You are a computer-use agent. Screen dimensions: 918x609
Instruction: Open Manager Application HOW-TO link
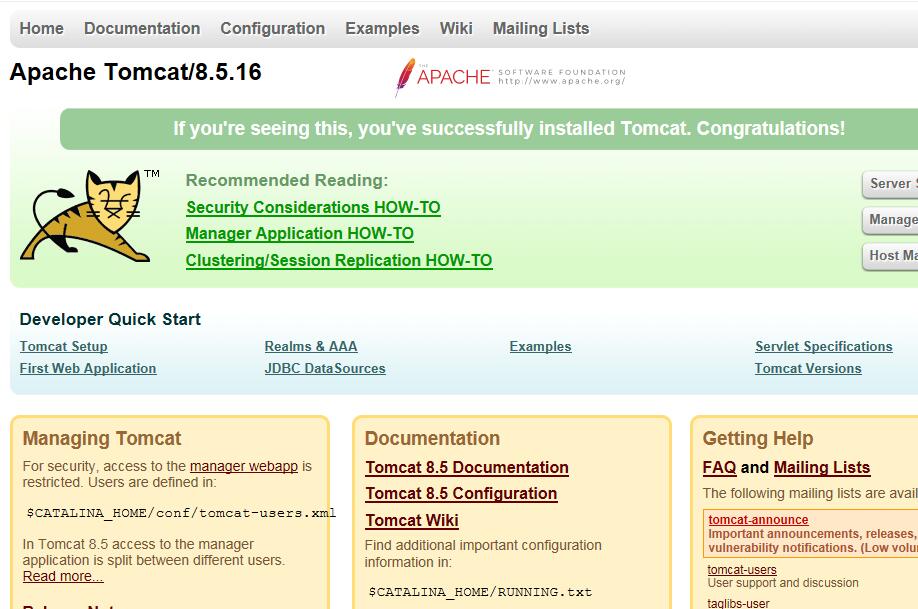[x=300, y=234]
